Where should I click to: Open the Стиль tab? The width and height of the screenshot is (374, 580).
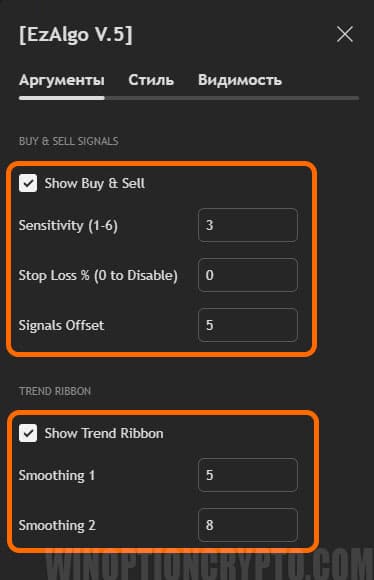point(151,80)
